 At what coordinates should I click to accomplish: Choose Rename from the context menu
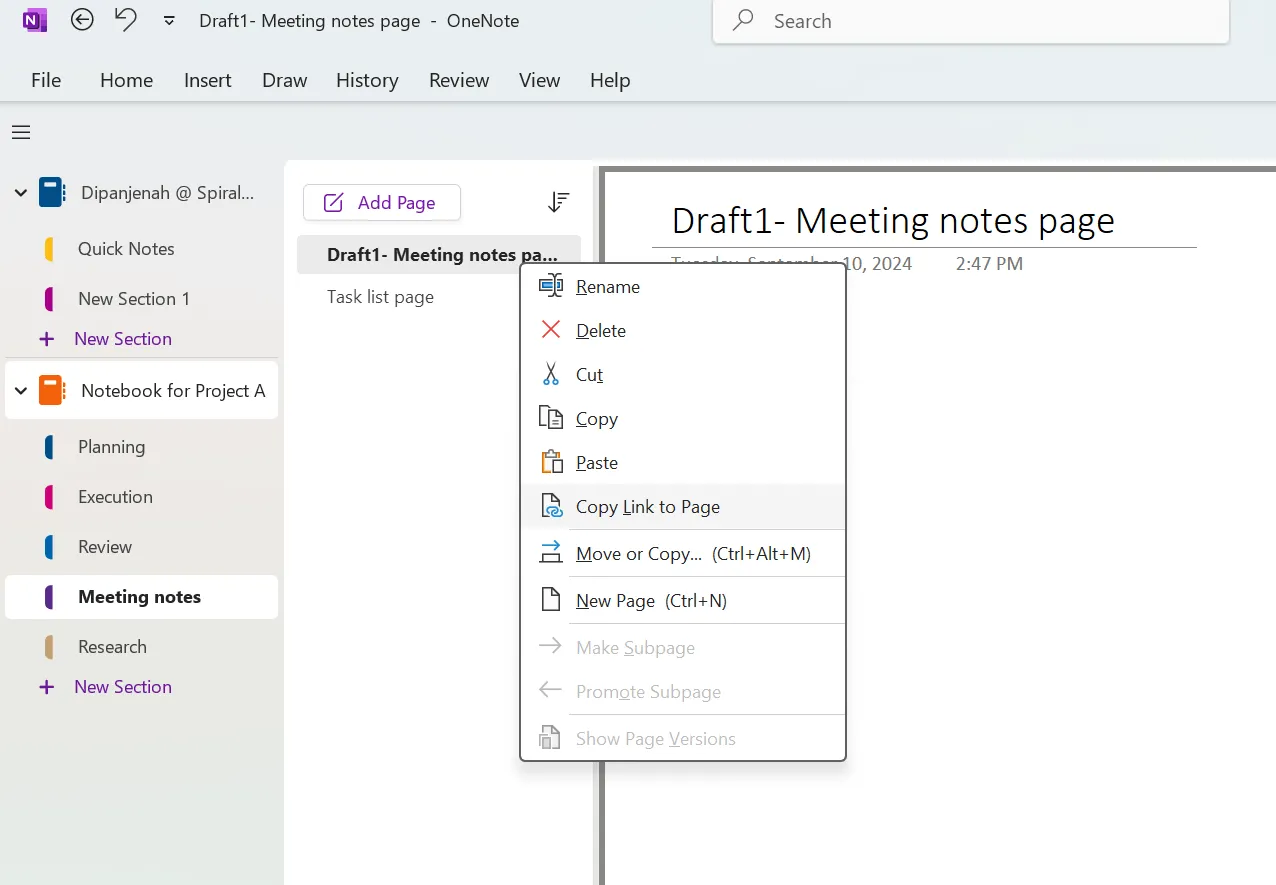(683, 287)
